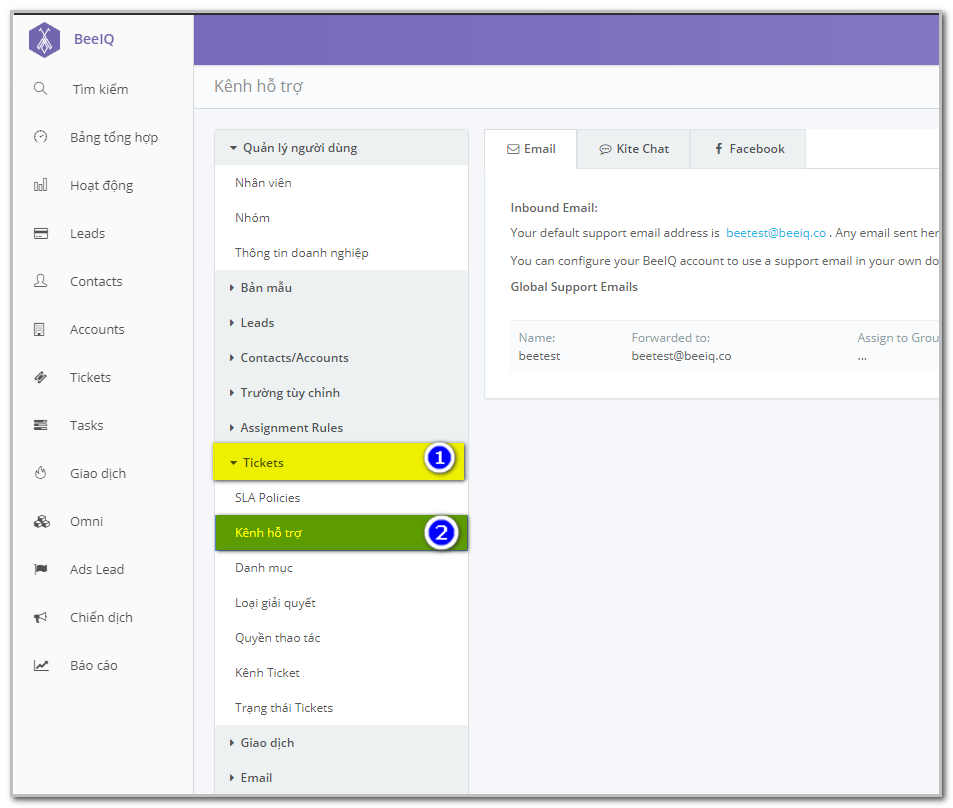Click the chat bubble icon on Kite Chat tab
The image size is (953, 808).
[x=605, y=149]
